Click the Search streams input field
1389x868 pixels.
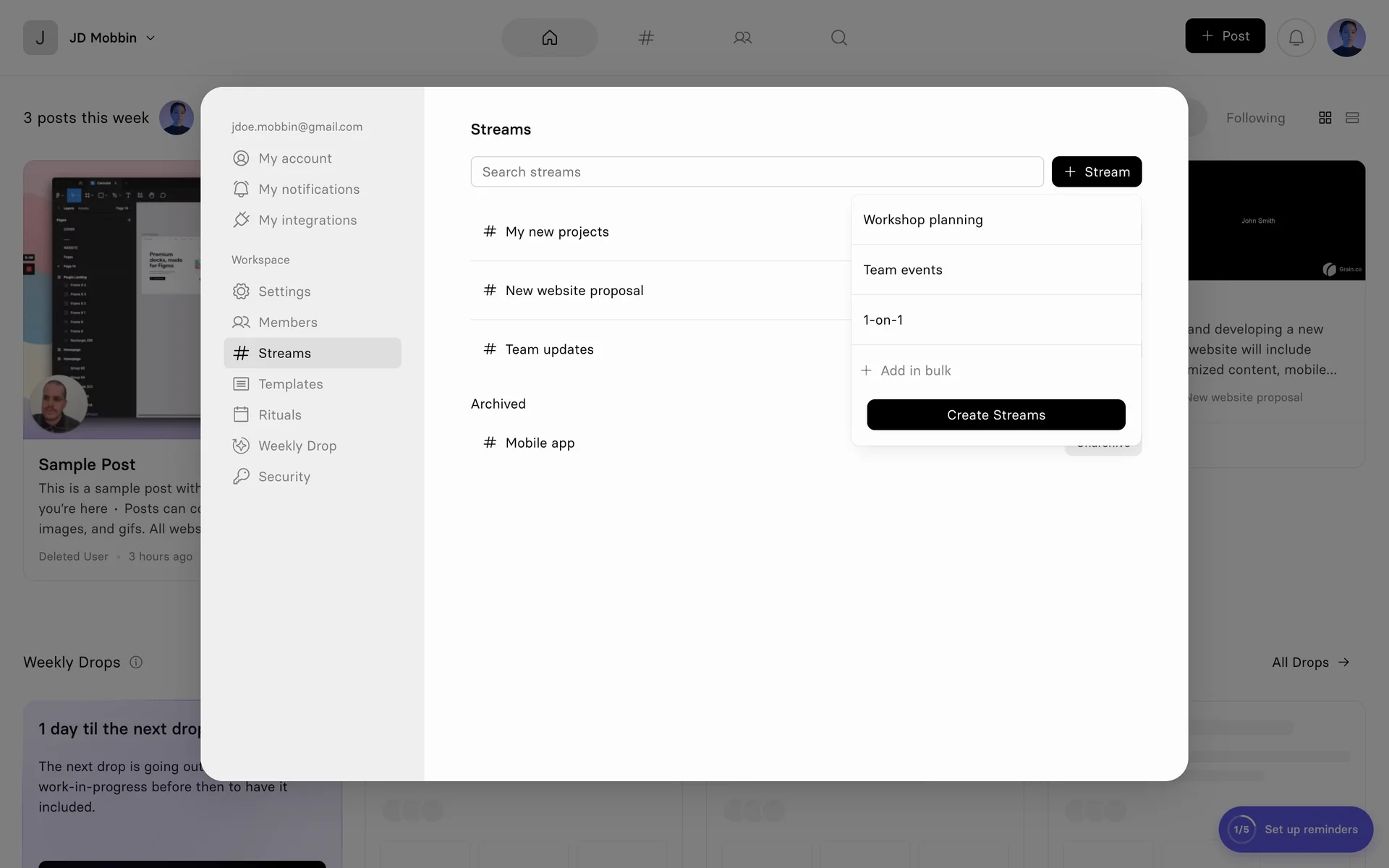756,171
